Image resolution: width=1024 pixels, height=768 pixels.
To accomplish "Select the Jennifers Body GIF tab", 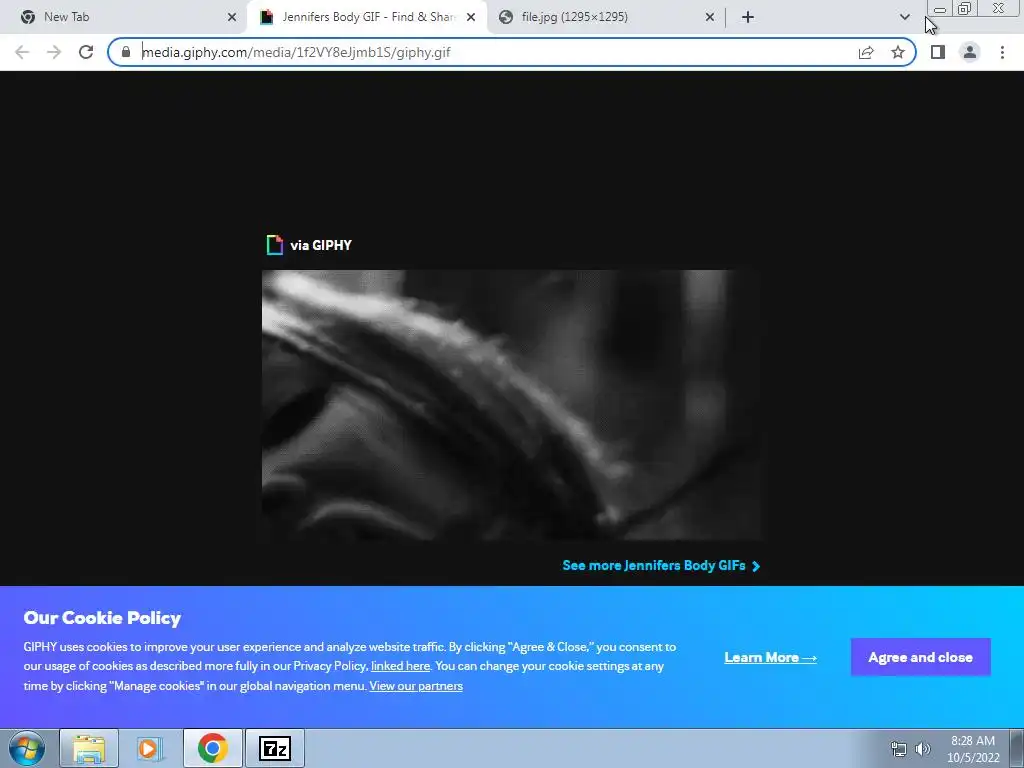I will (366, 17).
